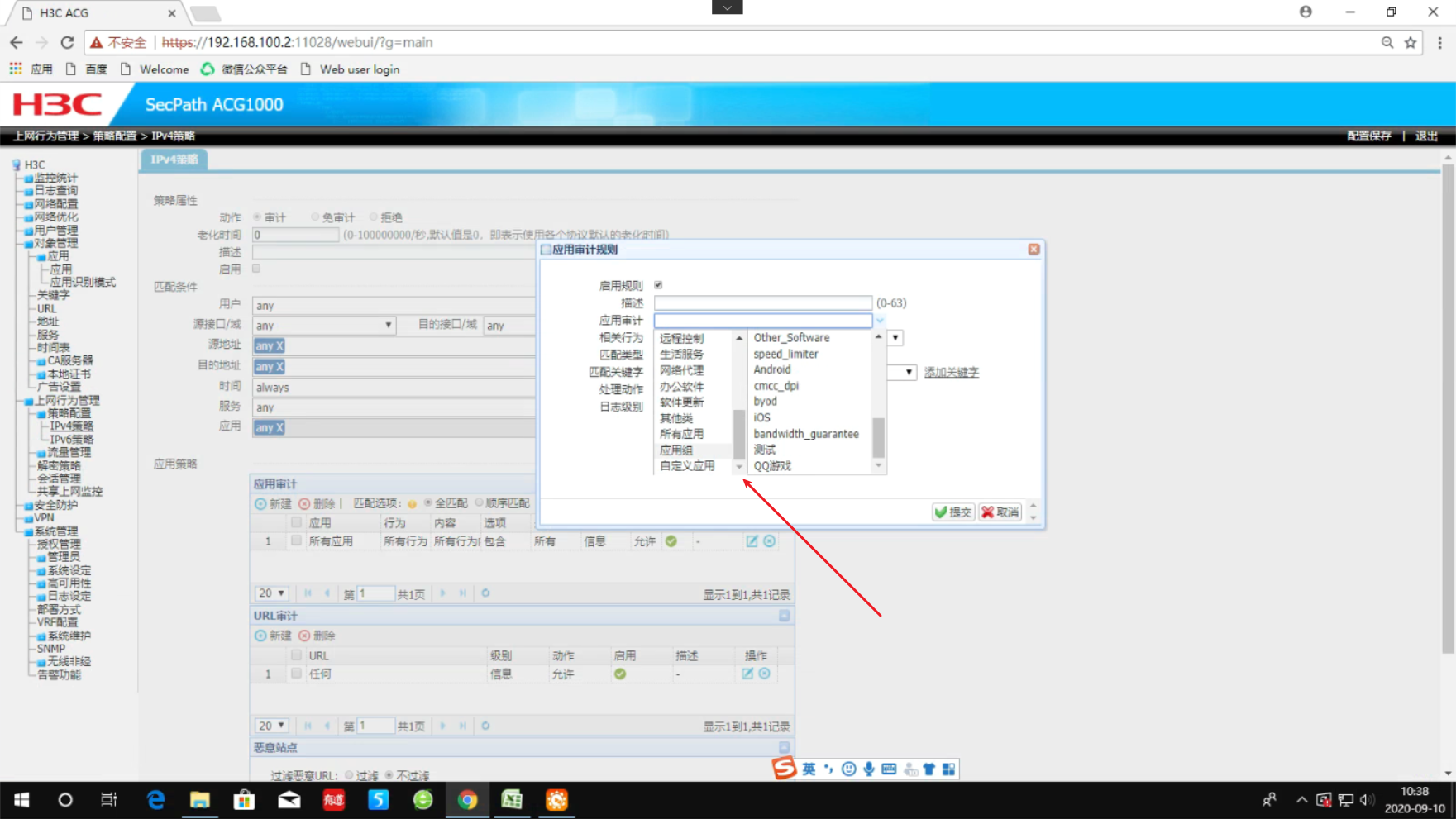Close the 应用审计规则 dialog with the X icon
This screenshot has height=819, width=1456.
[1034, 249]
